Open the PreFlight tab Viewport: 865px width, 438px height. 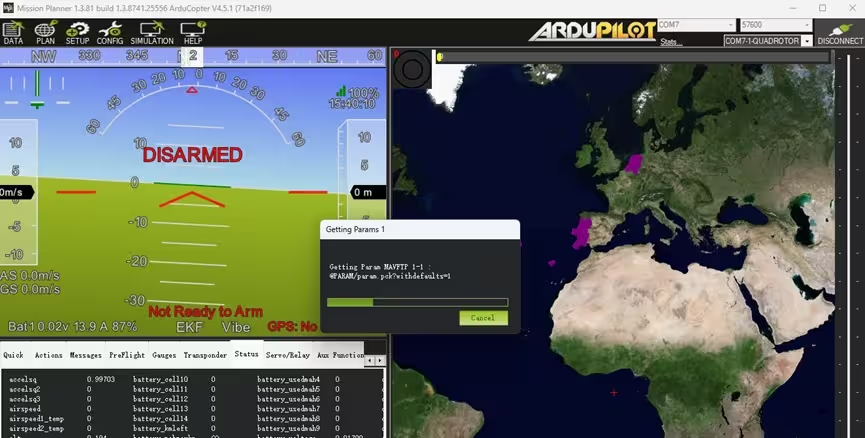(x=127, y=355)
